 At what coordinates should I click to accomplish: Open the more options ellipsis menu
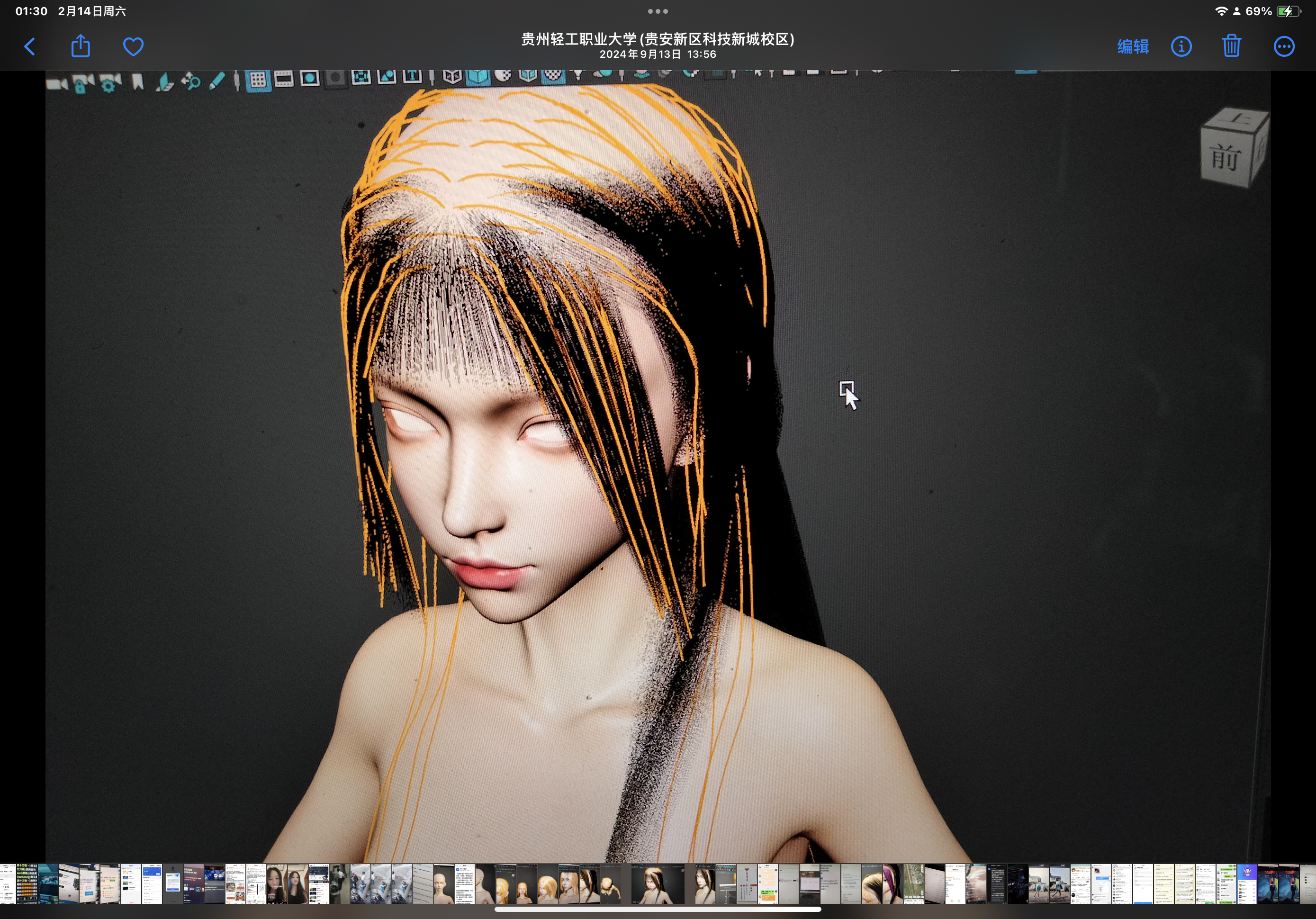[1283, 46]
